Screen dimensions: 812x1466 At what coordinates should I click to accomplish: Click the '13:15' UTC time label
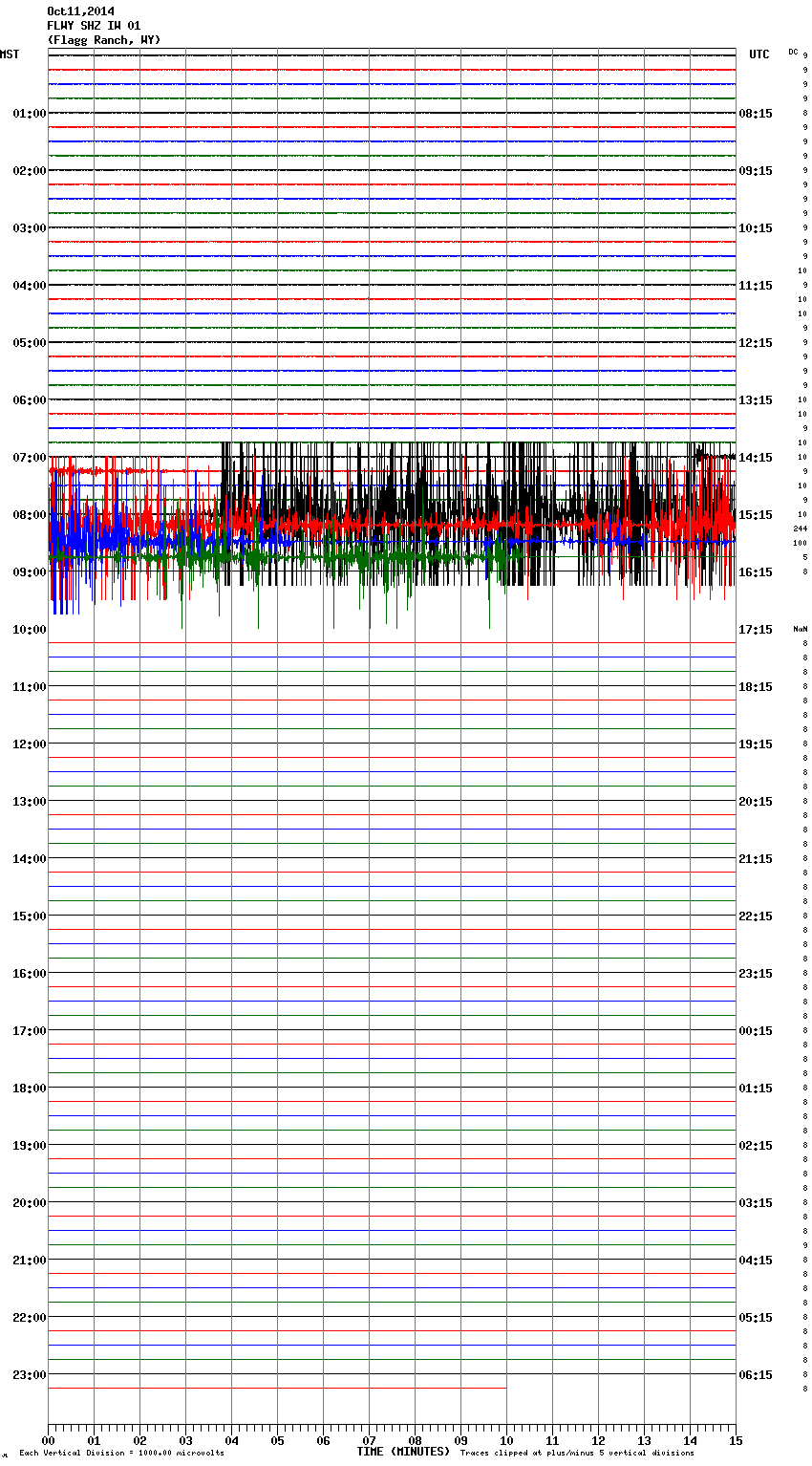(x=756, y=400)
